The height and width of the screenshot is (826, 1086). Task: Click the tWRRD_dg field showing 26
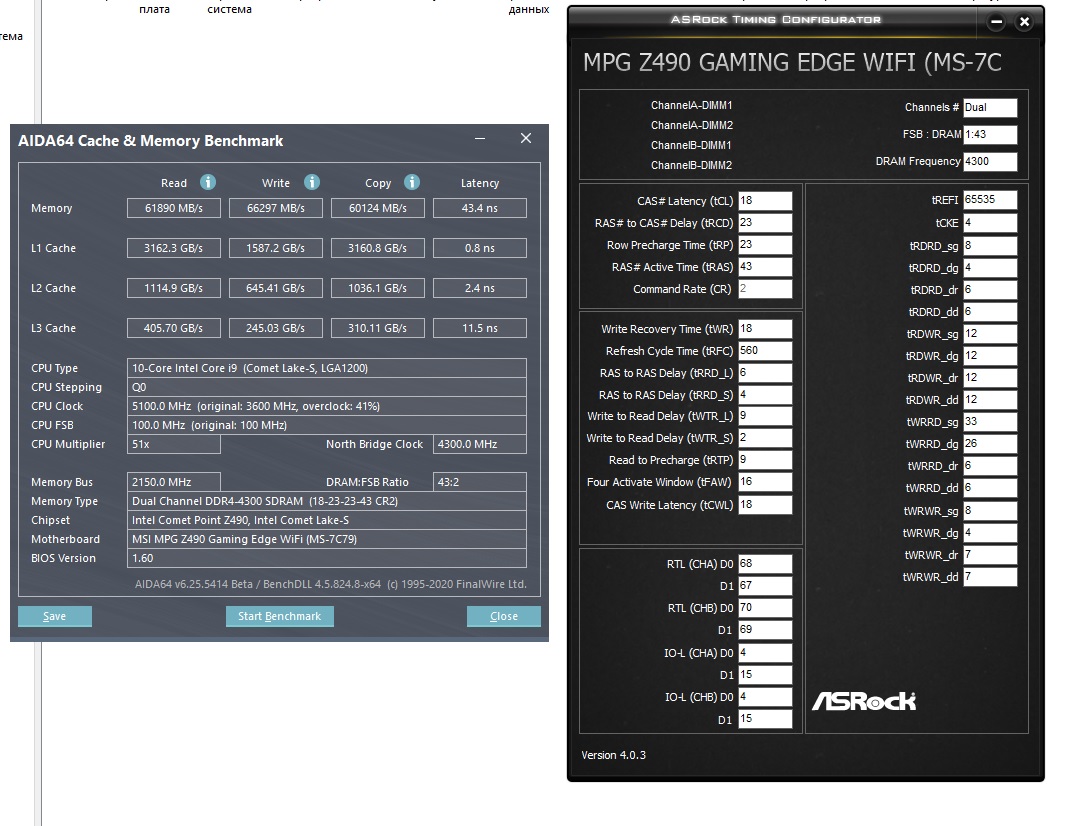[x=990, y=444]
